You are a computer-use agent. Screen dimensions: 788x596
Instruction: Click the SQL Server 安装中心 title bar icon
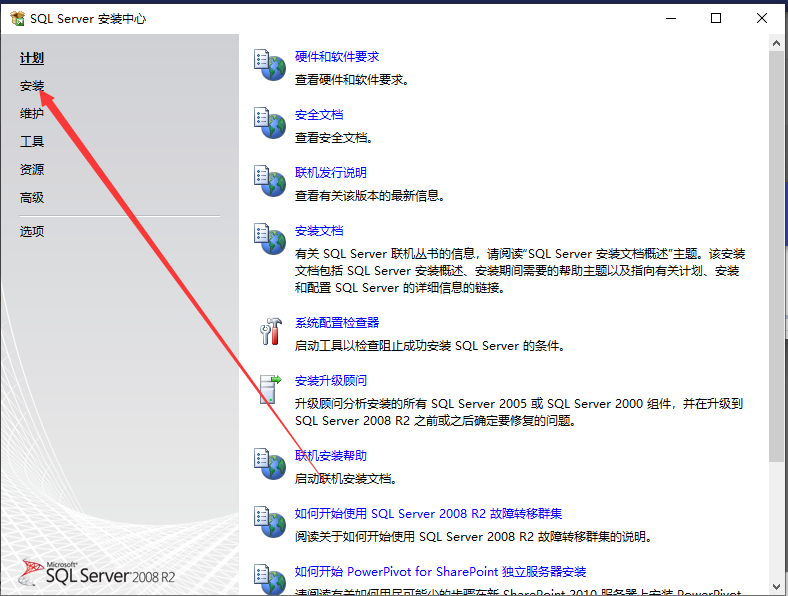(17, 19)
